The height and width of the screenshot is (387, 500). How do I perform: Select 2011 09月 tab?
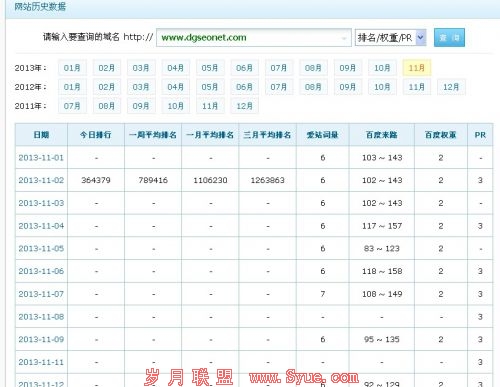[141, 106]
